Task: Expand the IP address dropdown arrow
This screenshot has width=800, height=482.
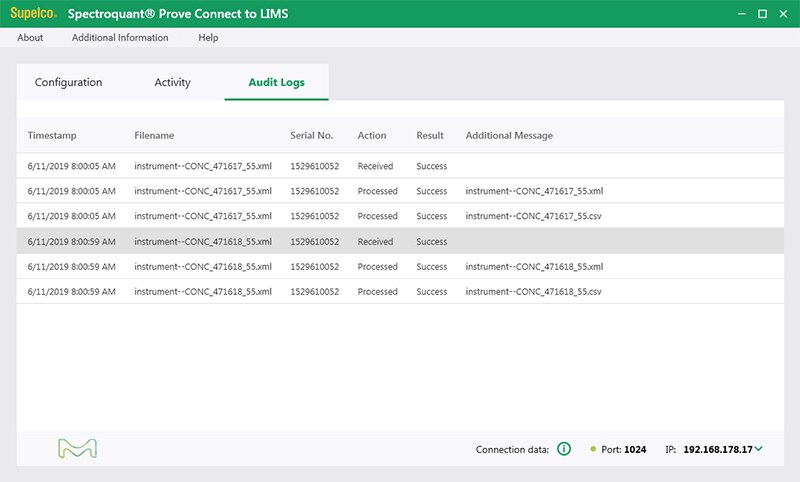Action: pyautogui.click(x=759, y=449)
